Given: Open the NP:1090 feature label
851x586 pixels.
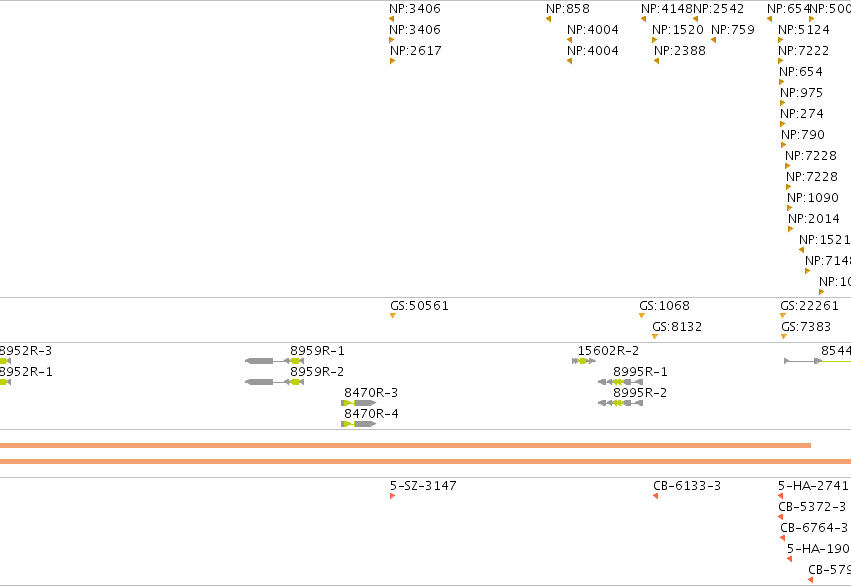Looking at the screenshot, I should click(x=813, y=198).
